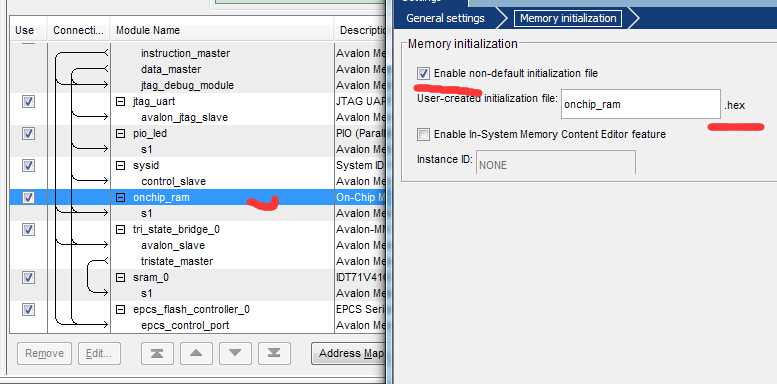Image resolution: width=777 pixels, height=384 pixels.
Task: Open the Address Map button
Action: (349, 353)
